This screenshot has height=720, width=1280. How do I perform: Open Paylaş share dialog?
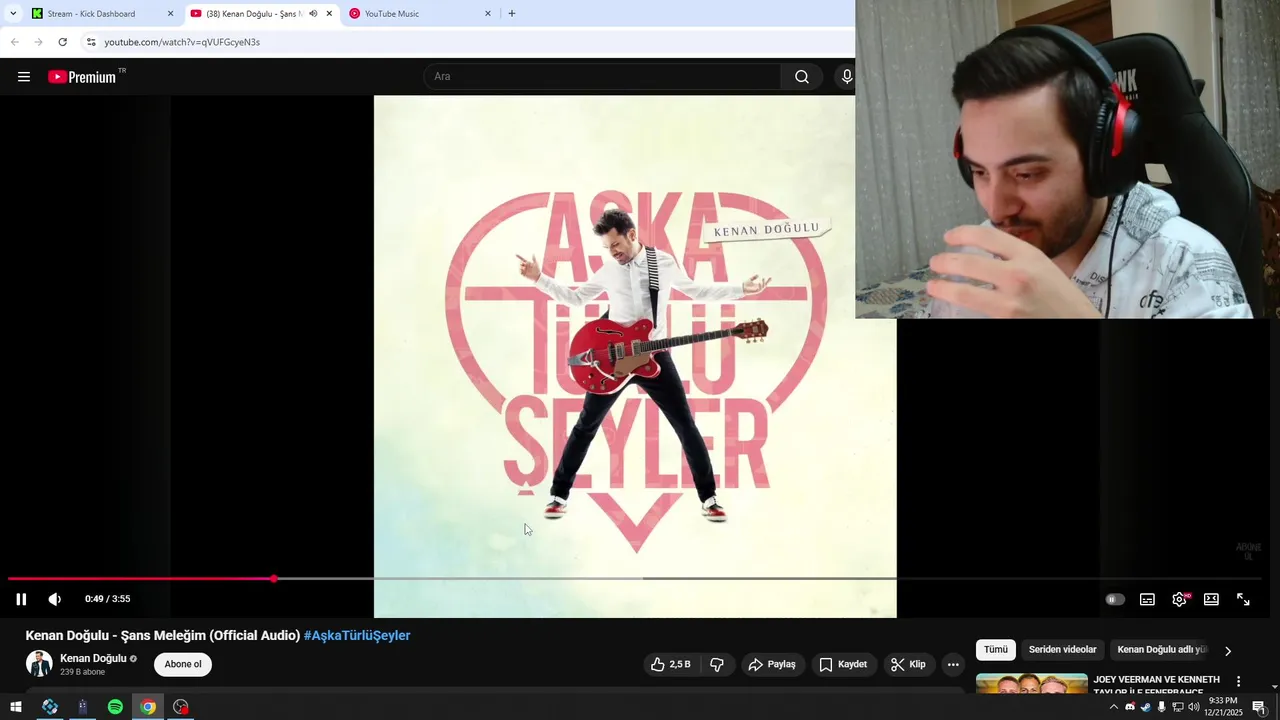point(772,664)
